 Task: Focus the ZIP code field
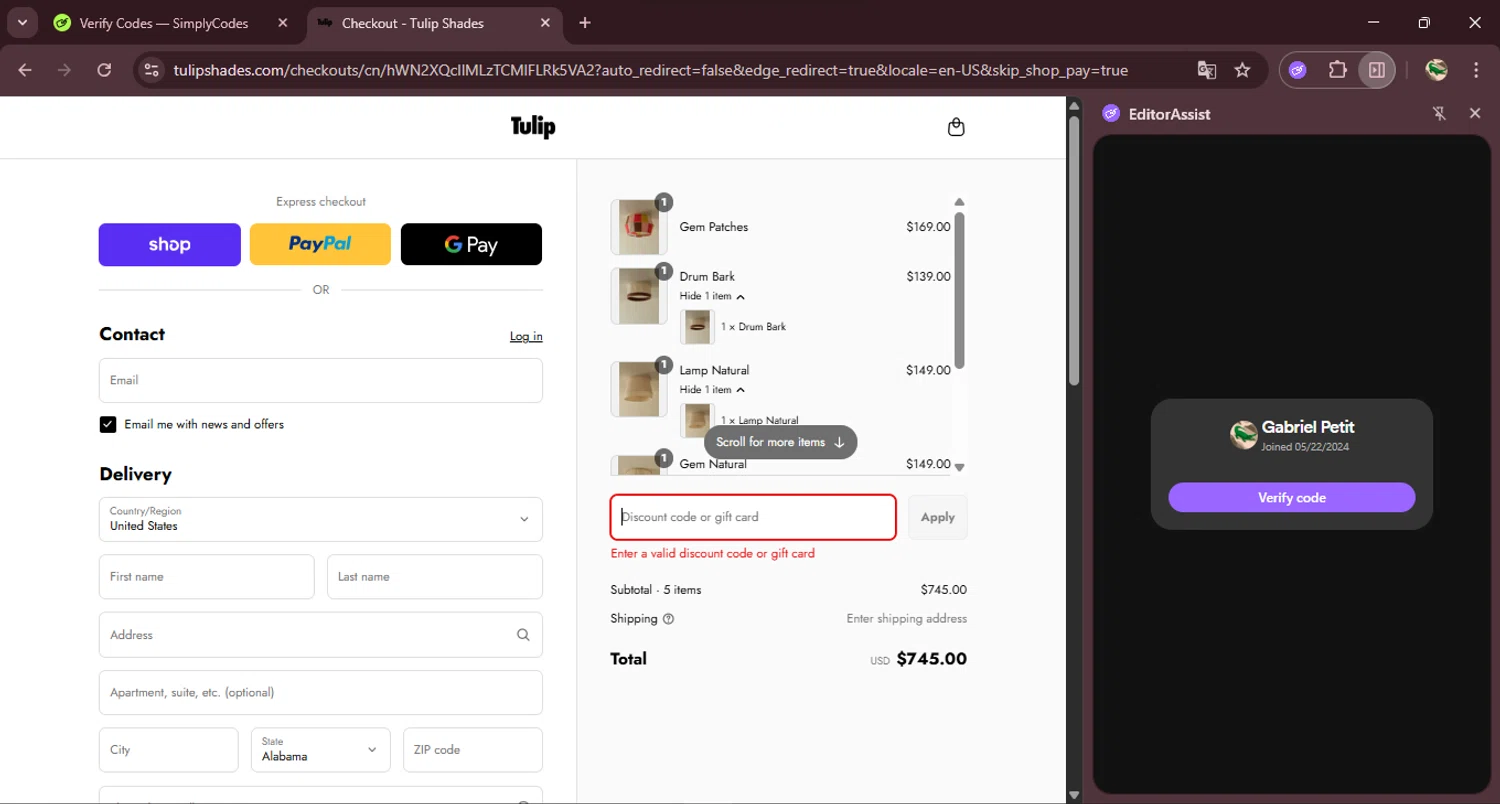473,749
